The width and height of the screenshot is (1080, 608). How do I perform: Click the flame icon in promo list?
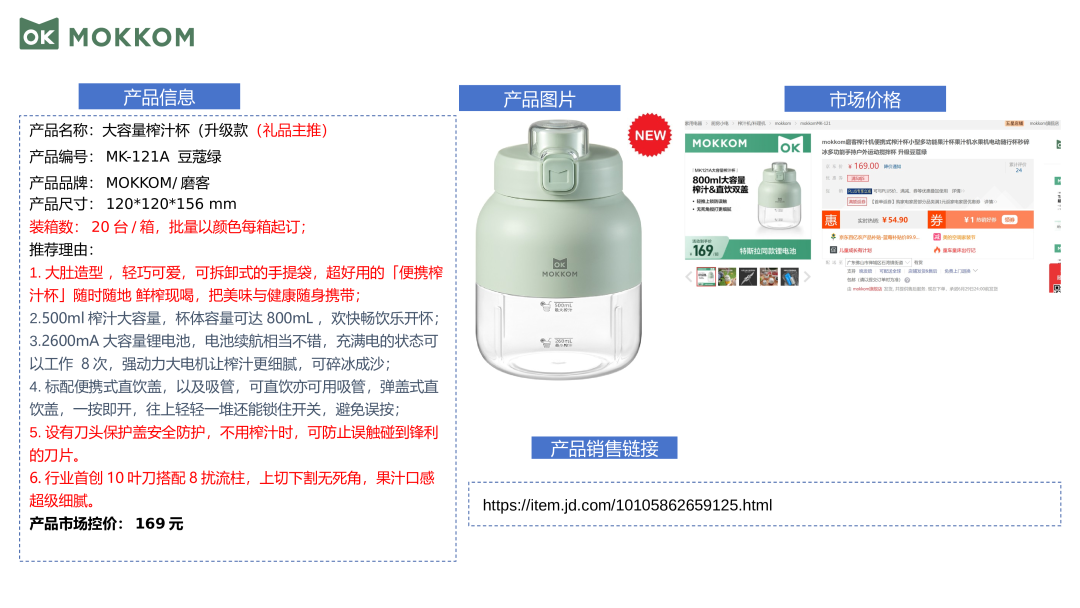point(937,250)
